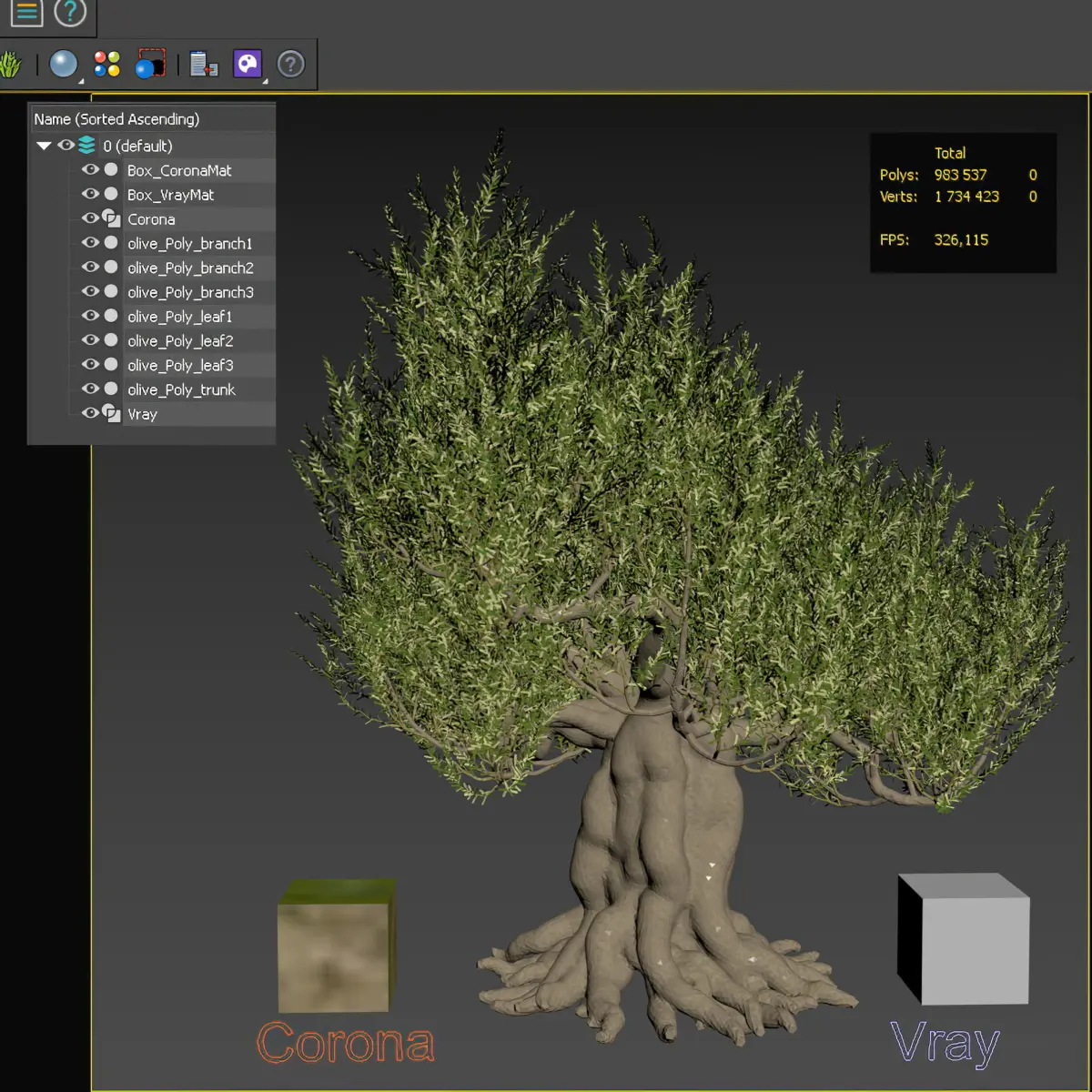Select Box_CoronaMat in the list

(x=179, y=170)
